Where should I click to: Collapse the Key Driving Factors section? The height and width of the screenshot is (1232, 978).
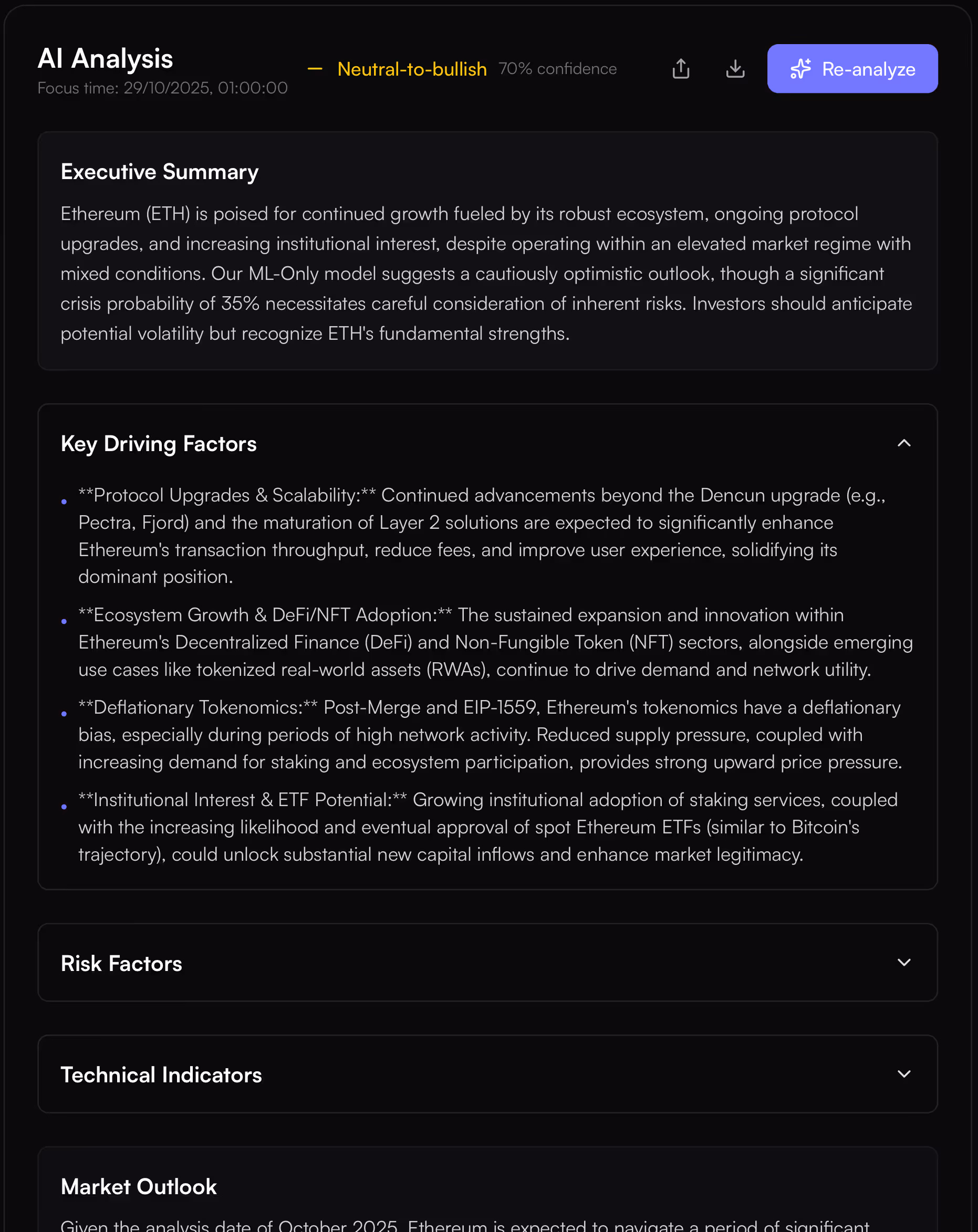click(x=904, y=443)
